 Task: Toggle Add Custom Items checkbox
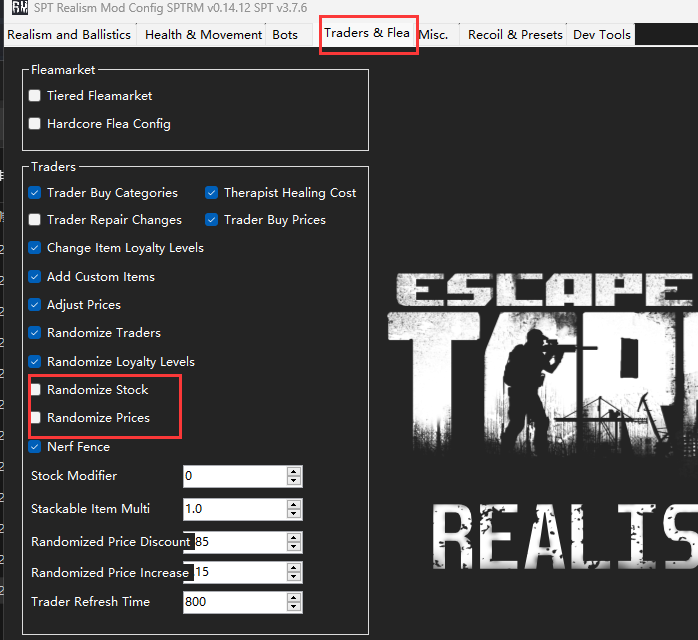35,277
